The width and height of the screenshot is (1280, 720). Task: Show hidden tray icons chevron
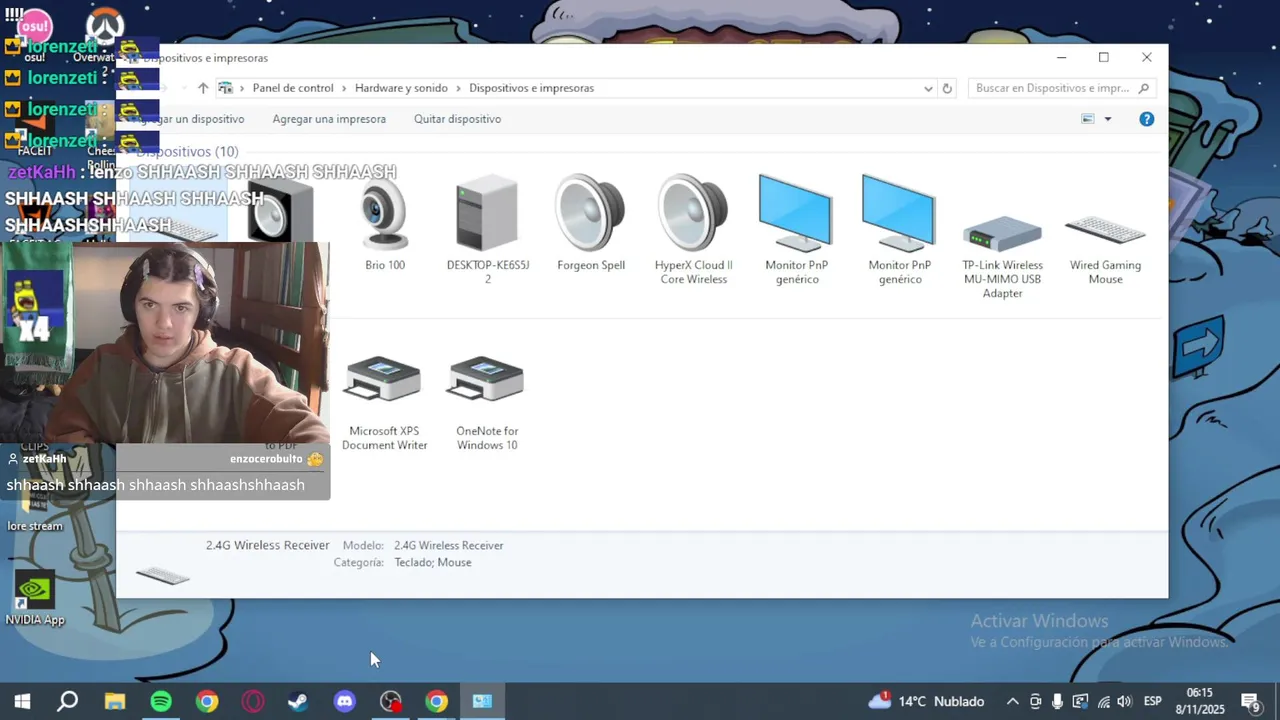click(x=1012, y=701)
